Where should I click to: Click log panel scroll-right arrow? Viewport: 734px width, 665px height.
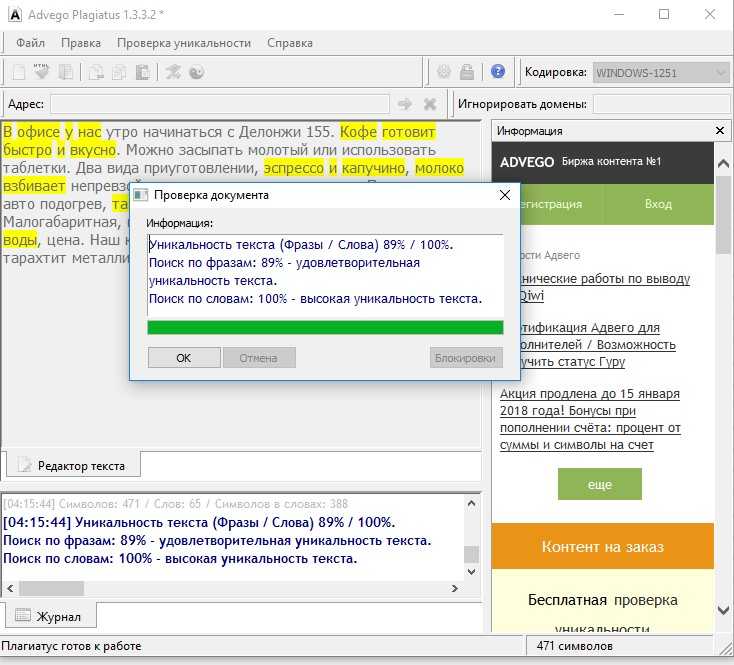[x=454, y=588]
